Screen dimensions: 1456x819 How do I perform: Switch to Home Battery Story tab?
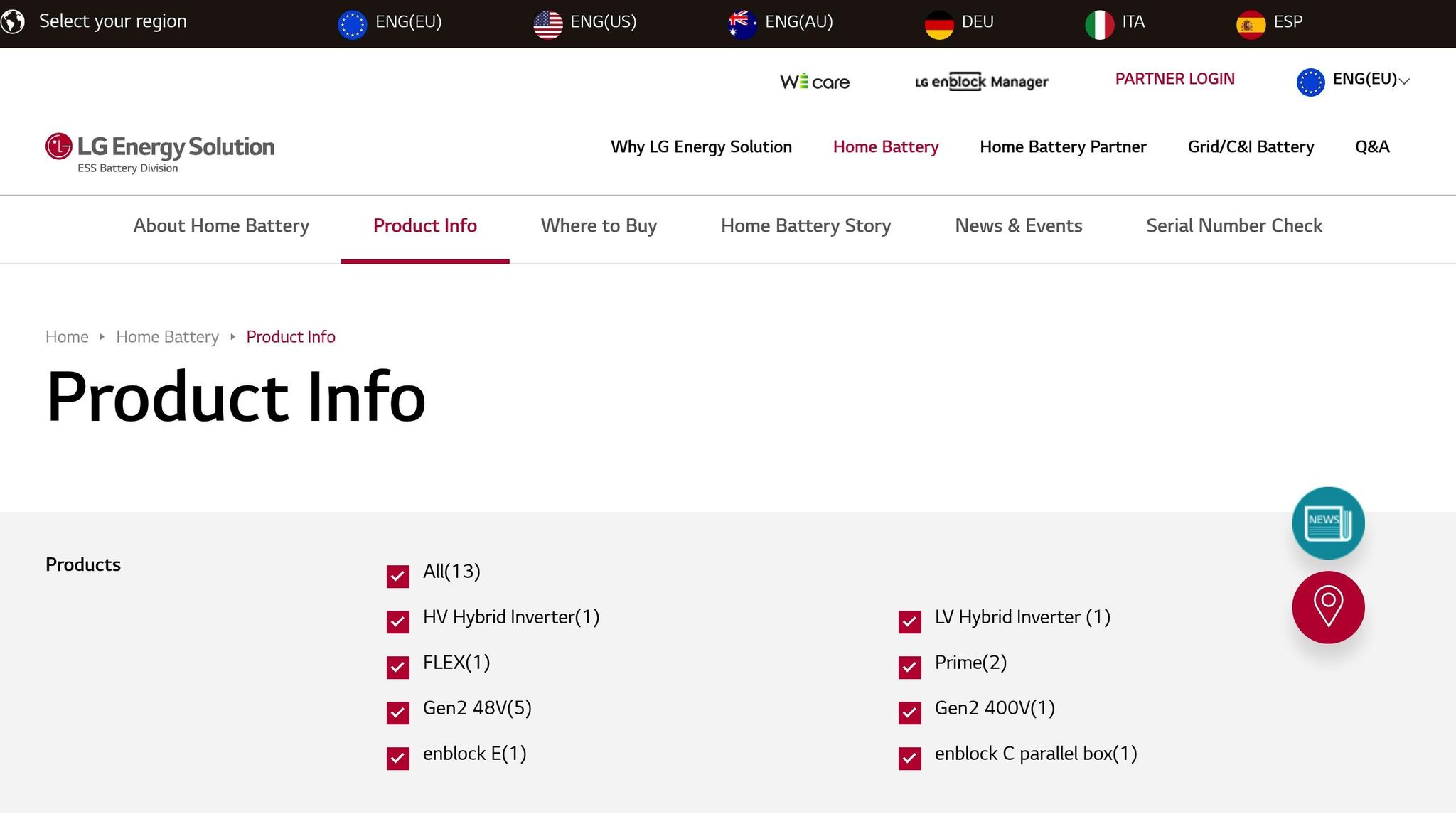pos(805,226)
